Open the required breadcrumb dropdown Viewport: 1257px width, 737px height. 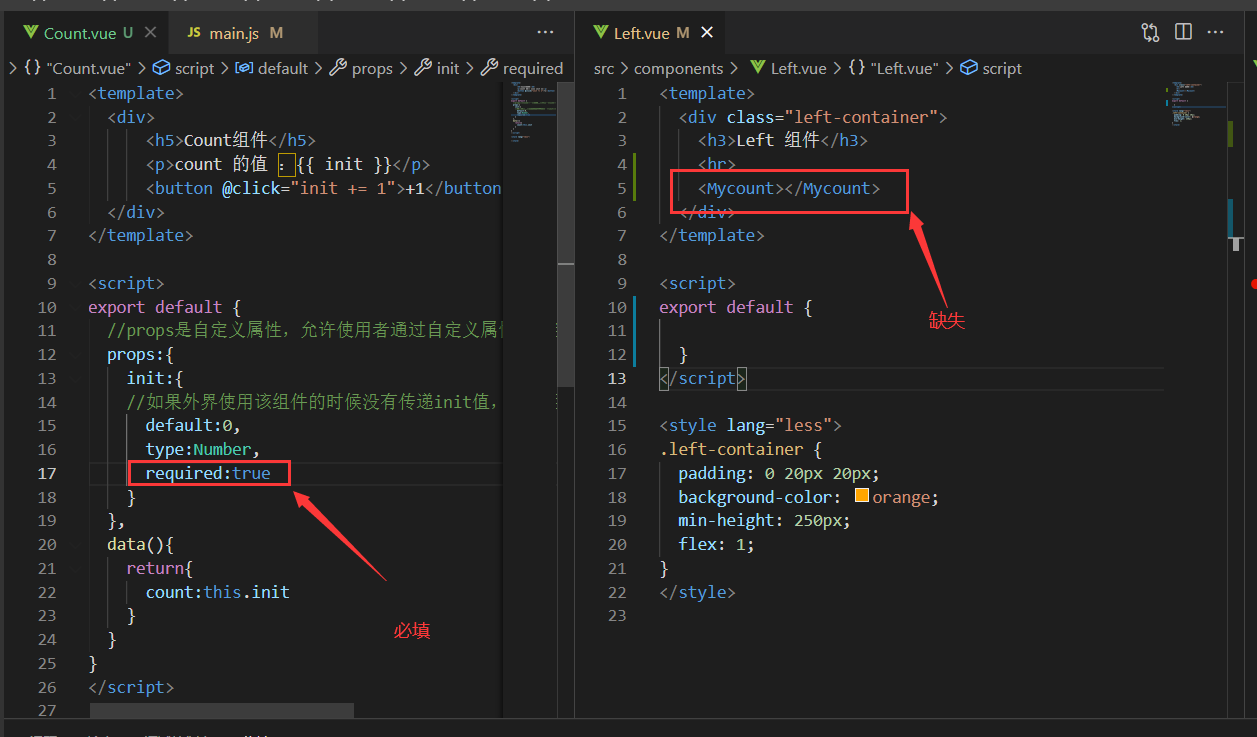[x=533, y=68]
